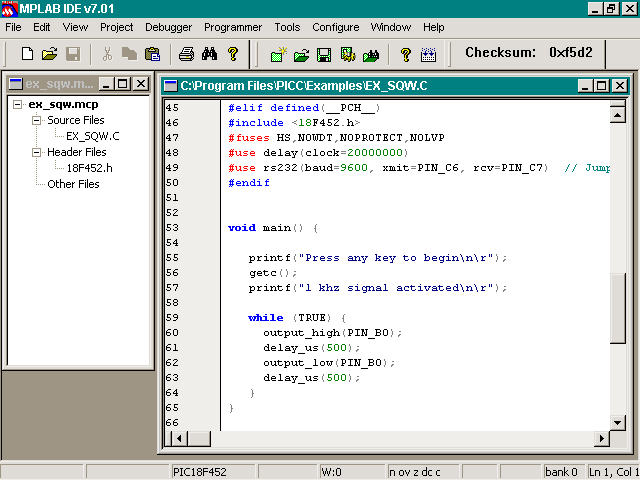Open the Edit menu

pyautogui.click(x=42, y=27)
